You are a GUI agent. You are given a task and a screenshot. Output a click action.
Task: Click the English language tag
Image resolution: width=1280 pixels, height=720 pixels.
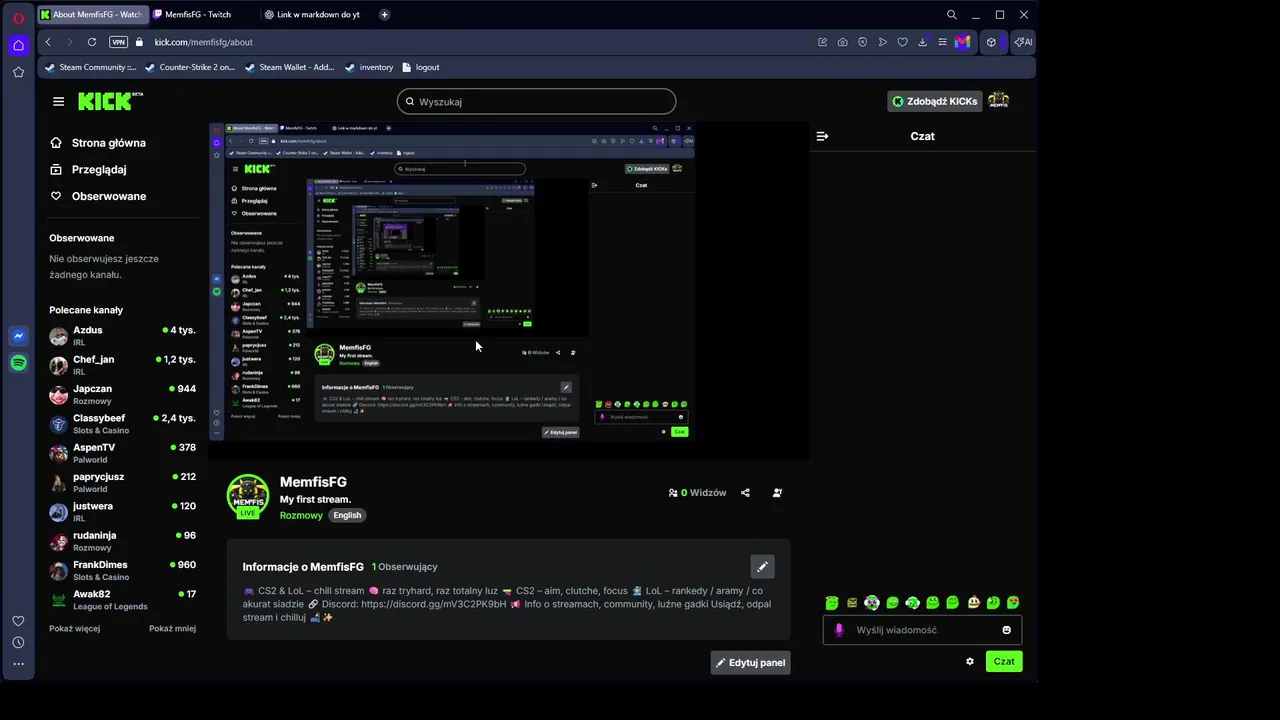click(x=347, y=515)
